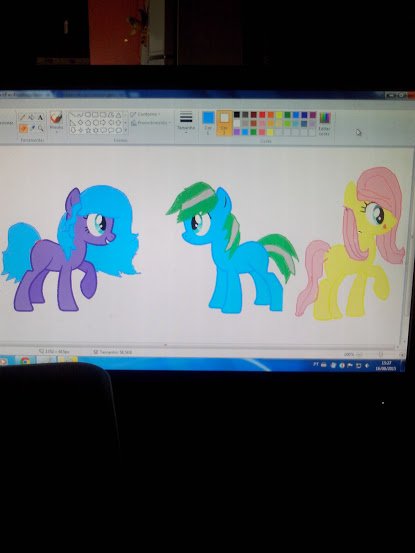
Task: Click the zoom slider in status bar
Action: [380, 354]
